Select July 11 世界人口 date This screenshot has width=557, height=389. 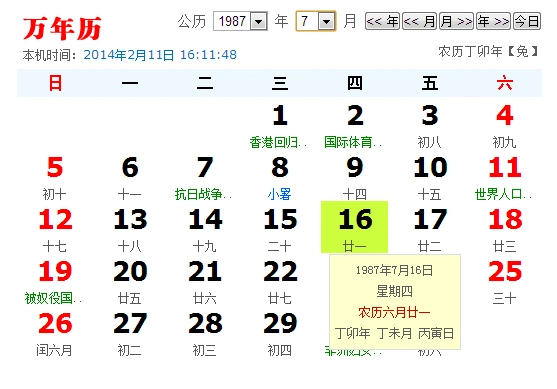point(504,177)
